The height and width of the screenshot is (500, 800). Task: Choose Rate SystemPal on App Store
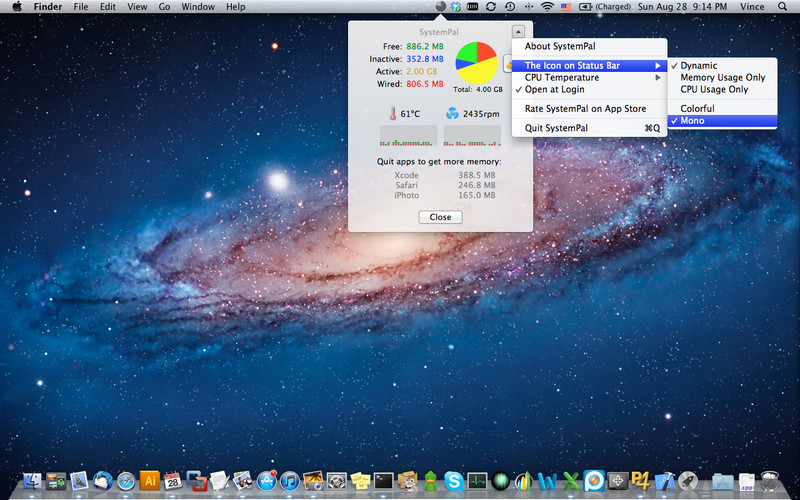click(x=589, y=109)
